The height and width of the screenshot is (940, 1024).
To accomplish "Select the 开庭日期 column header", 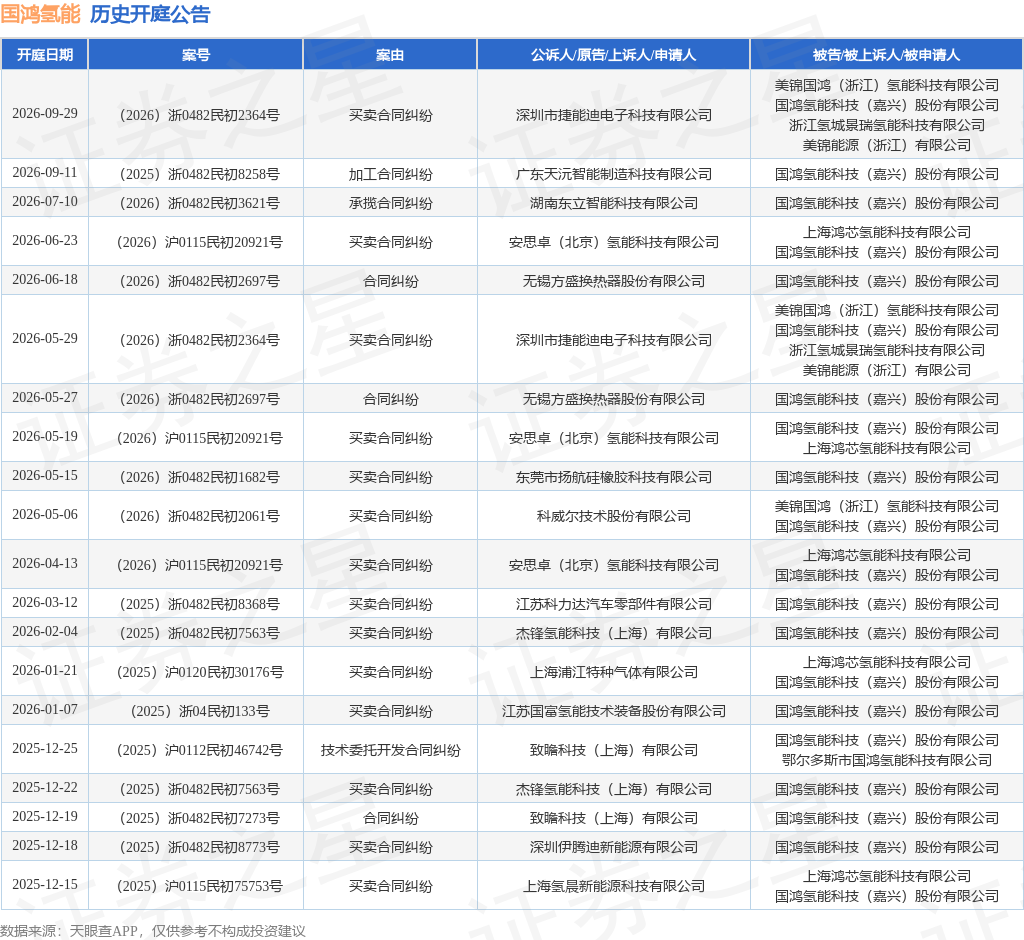I will [x=44, y=55].
